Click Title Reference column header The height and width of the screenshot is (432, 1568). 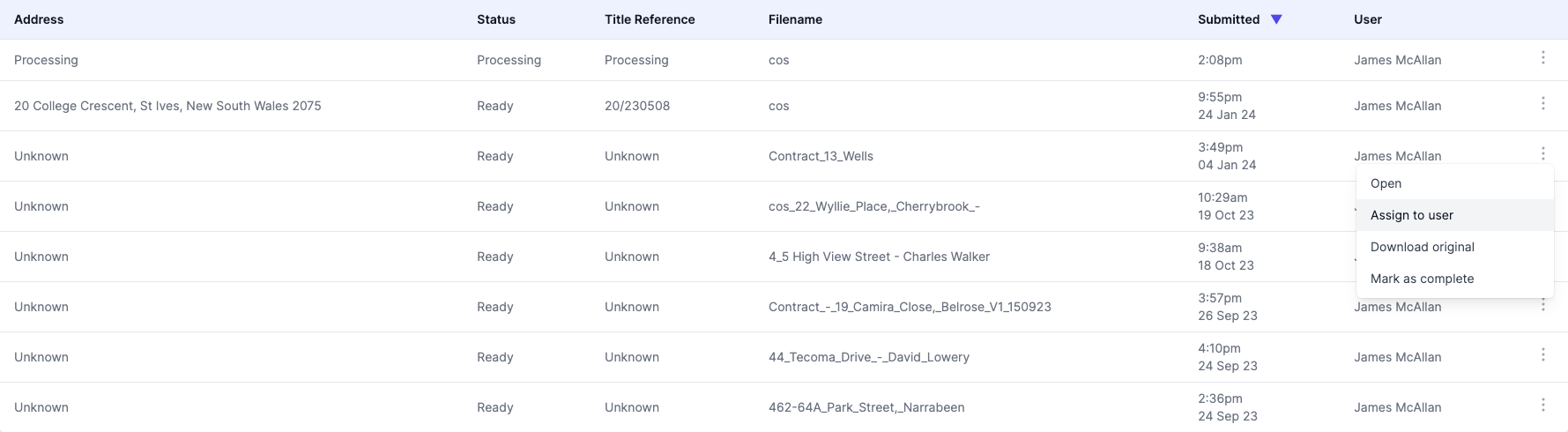(x=650, y=19)
